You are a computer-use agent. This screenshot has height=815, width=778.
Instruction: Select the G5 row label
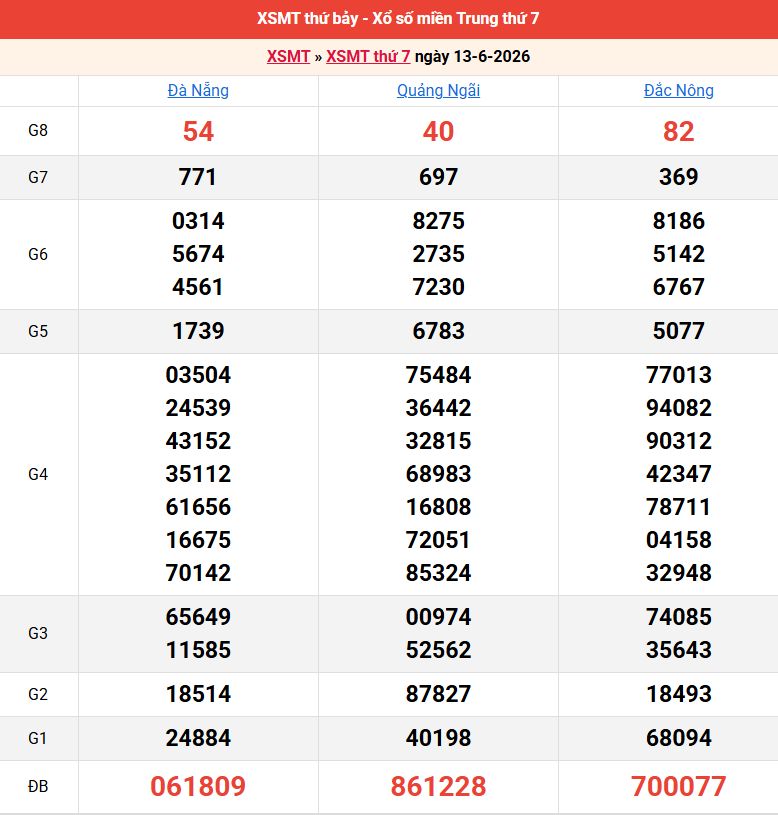pyautogui.click(x=38, y=331)
